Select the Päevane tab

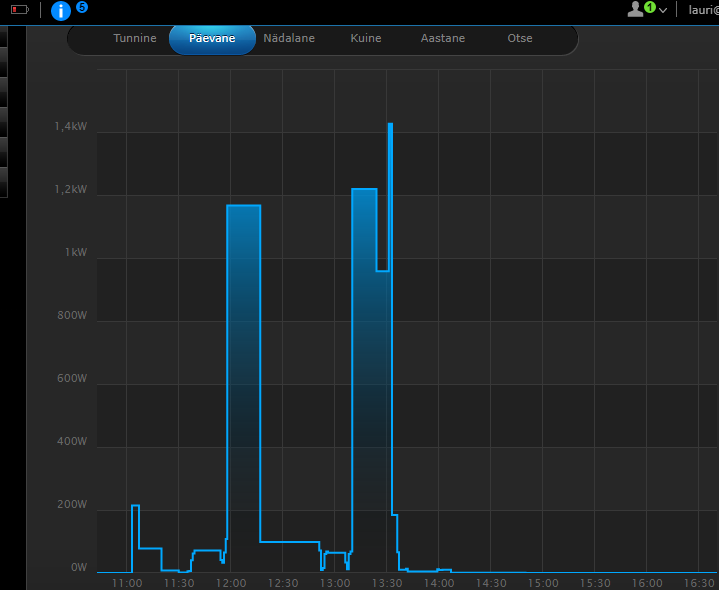tap(212, 39)
